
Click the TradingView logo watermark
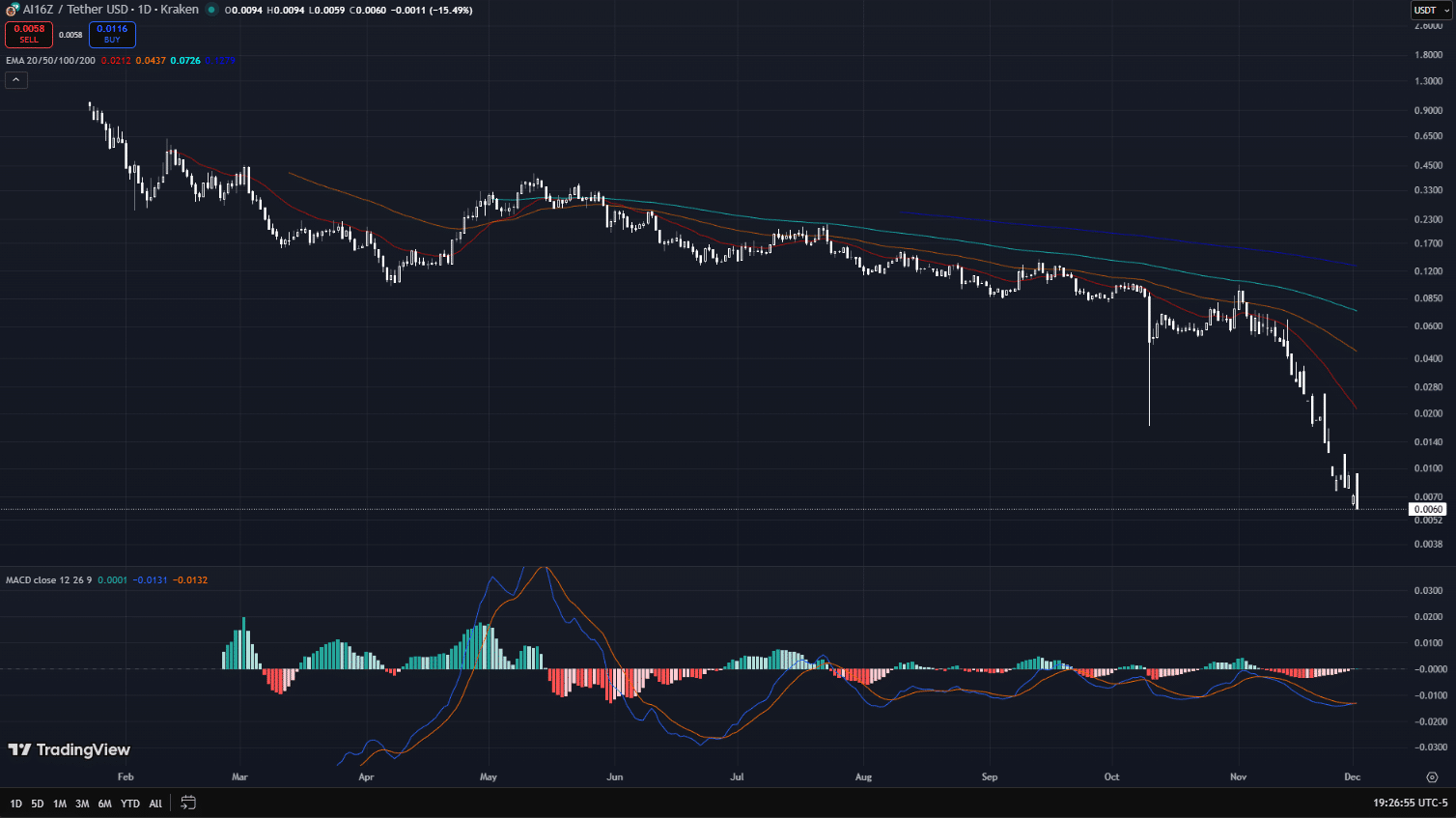pyautogui.click(x=70, y=749)
